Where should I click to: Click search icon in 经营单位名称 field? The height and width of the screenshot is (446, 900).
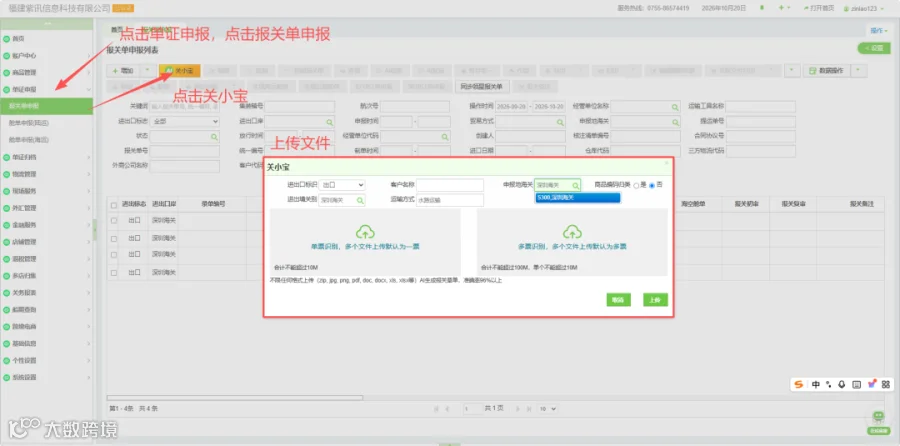pyautogui.click(x=675, y=107)
